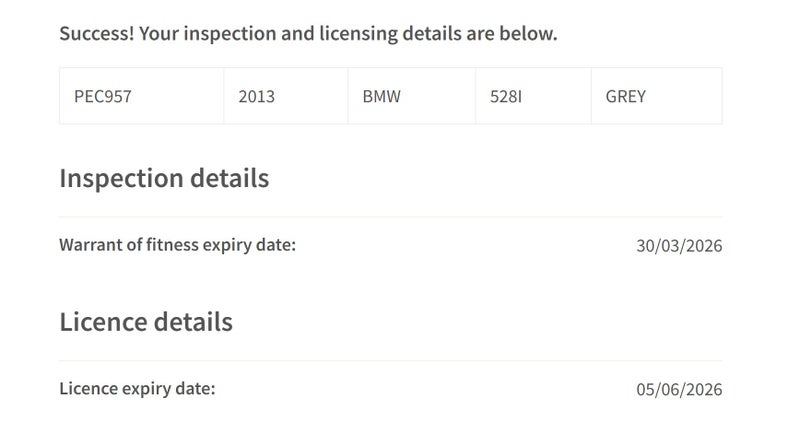This screenshot has width=800, height=434.
Task: Select the 528I model cell
Action: click(506, 97)
